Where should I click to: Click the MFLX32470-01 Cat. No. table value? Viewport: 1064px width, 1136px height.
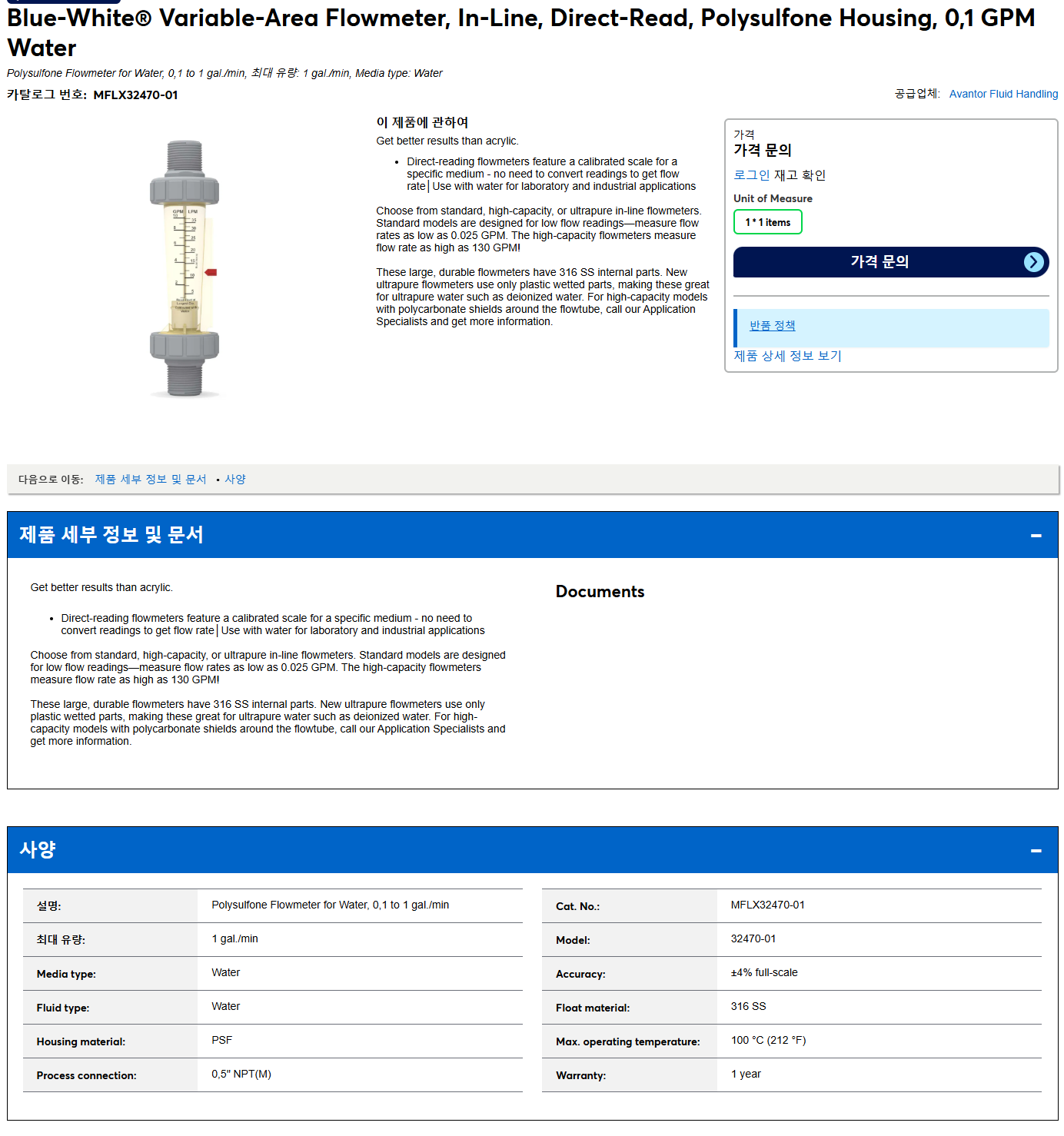click(767, 905)
